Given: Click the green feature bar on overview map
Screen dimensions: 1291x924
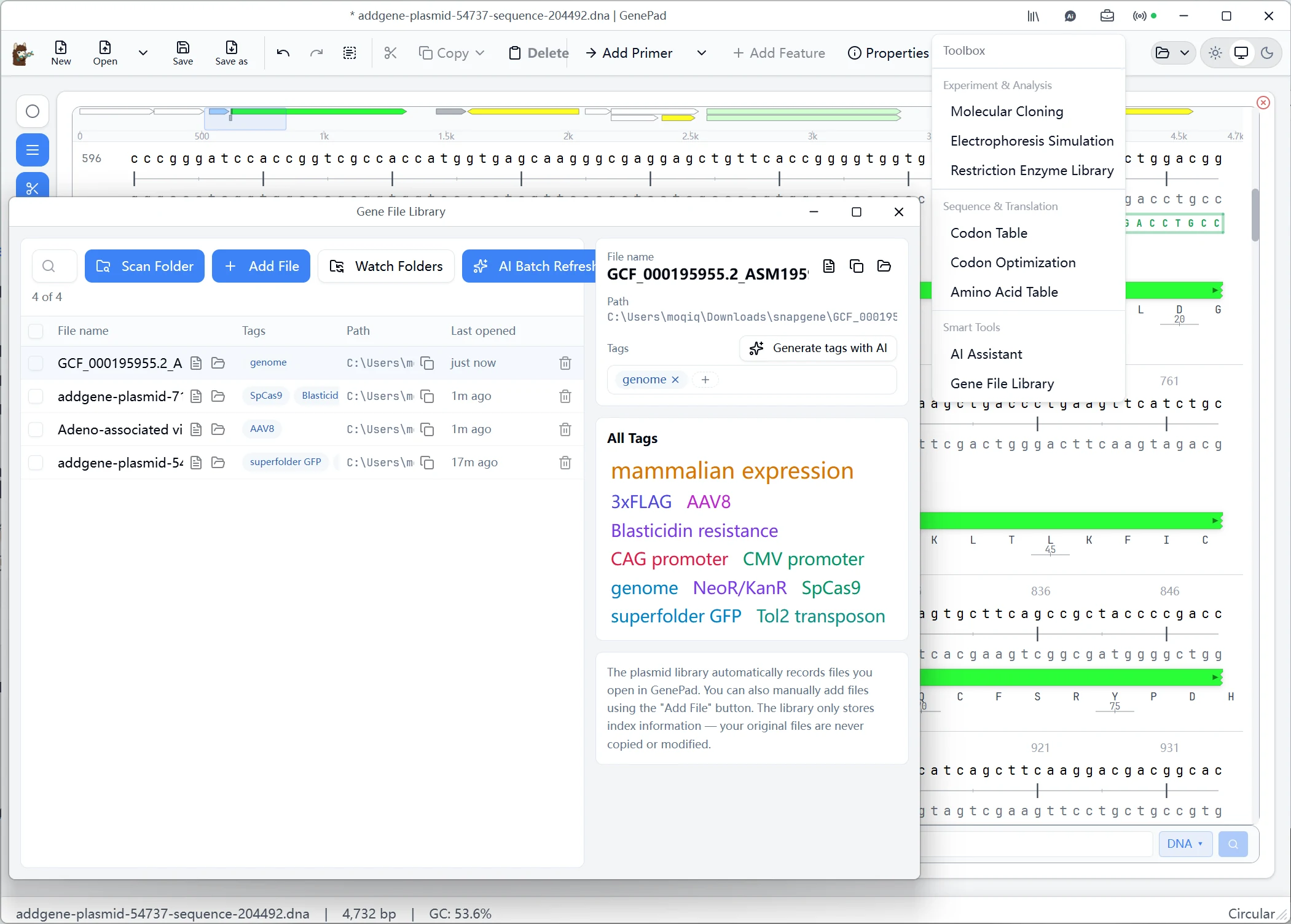Looking at the screenshot, I should 318,112.
